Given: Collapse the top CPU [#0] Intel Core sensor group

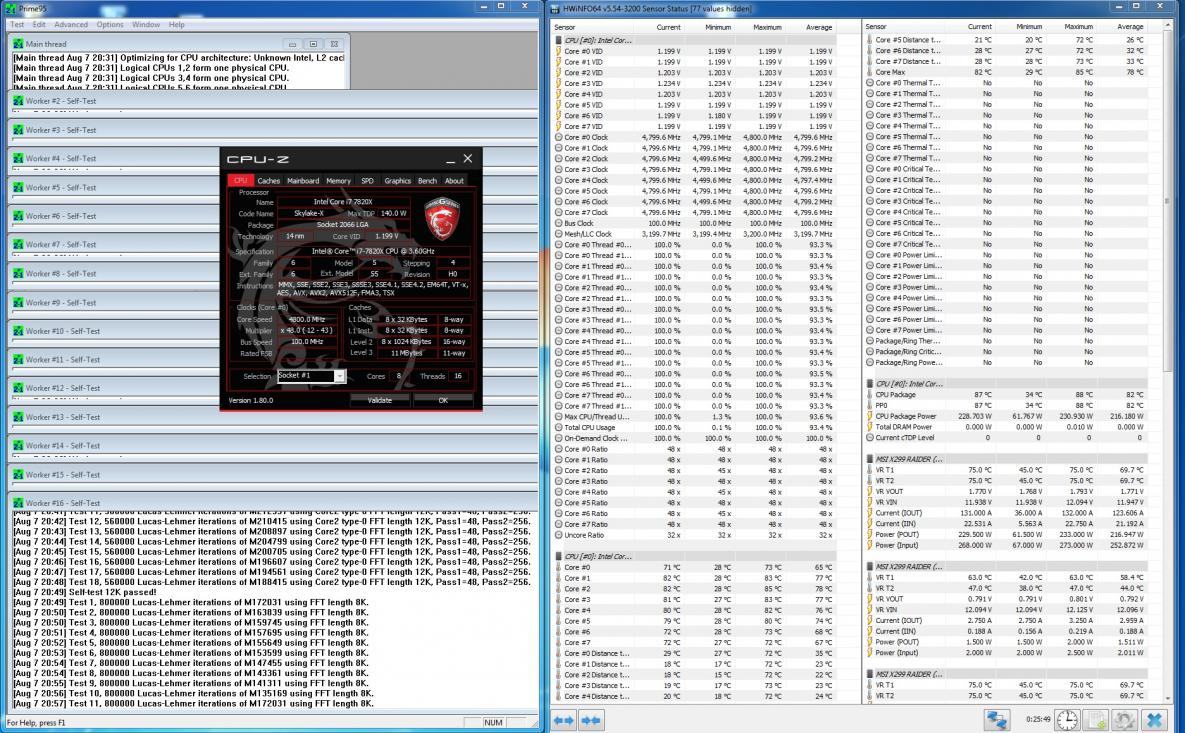Looking at the screenshot, I should [558, 40].
